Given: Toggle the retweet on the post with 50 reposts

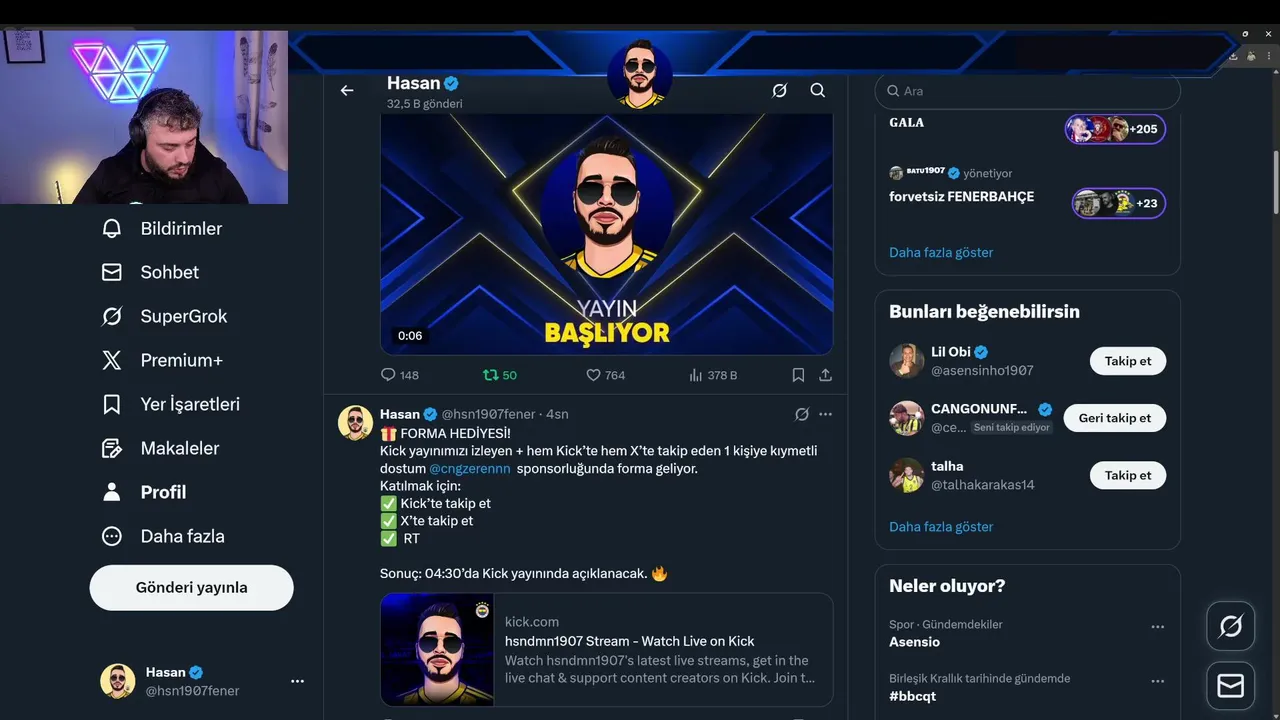Looking at the screenshot, I should click(x=500, y=375).
